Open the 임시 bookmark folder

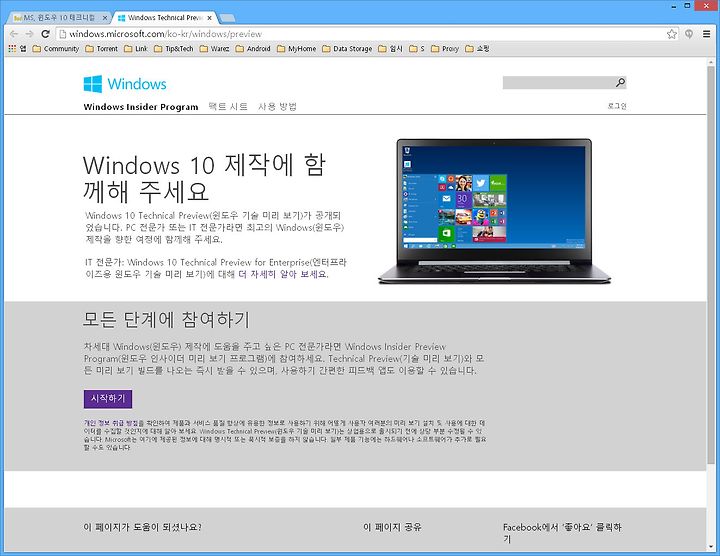coord(390,49)
